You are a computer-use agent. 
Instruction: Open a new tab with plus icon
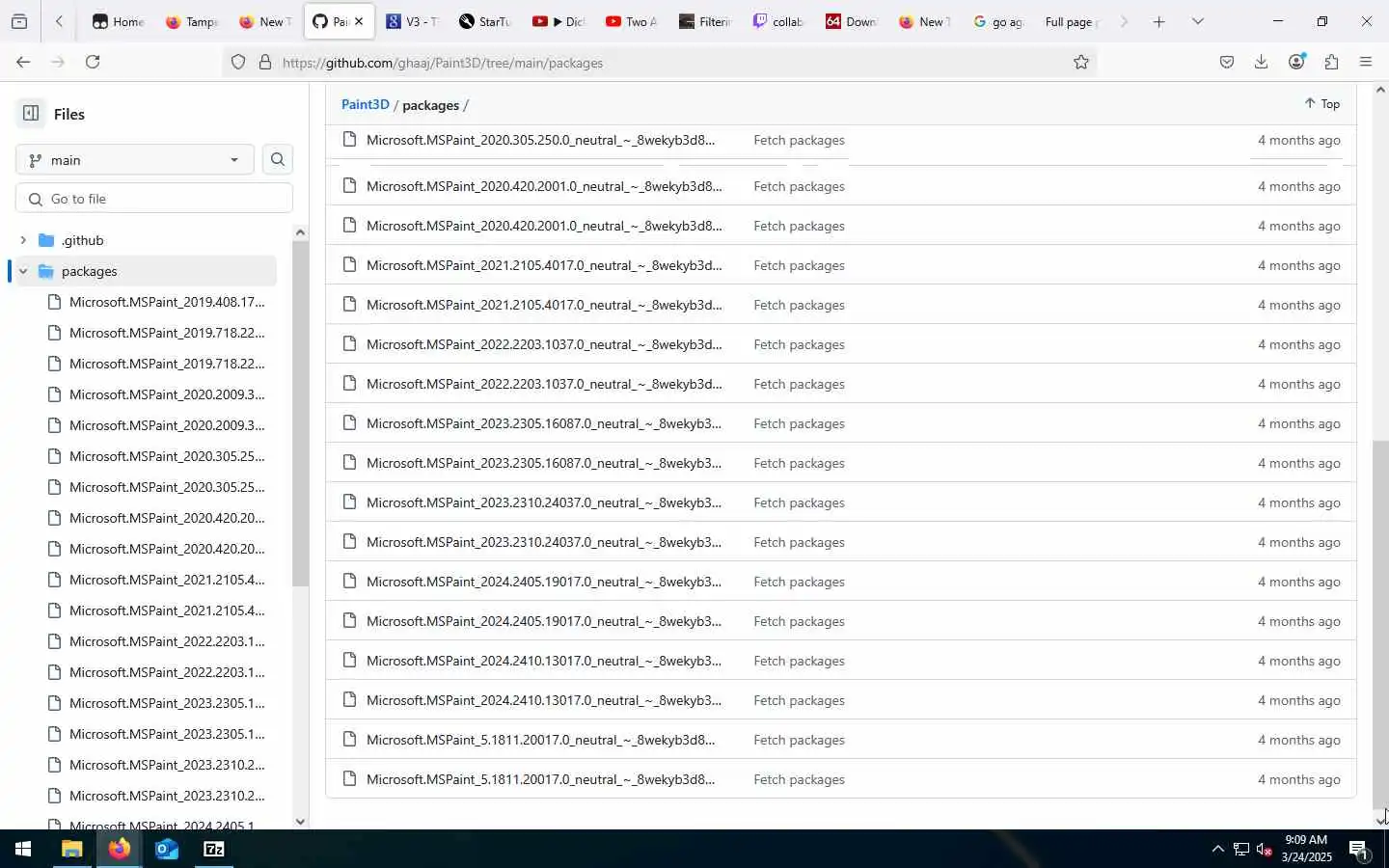click(1158, 21)
